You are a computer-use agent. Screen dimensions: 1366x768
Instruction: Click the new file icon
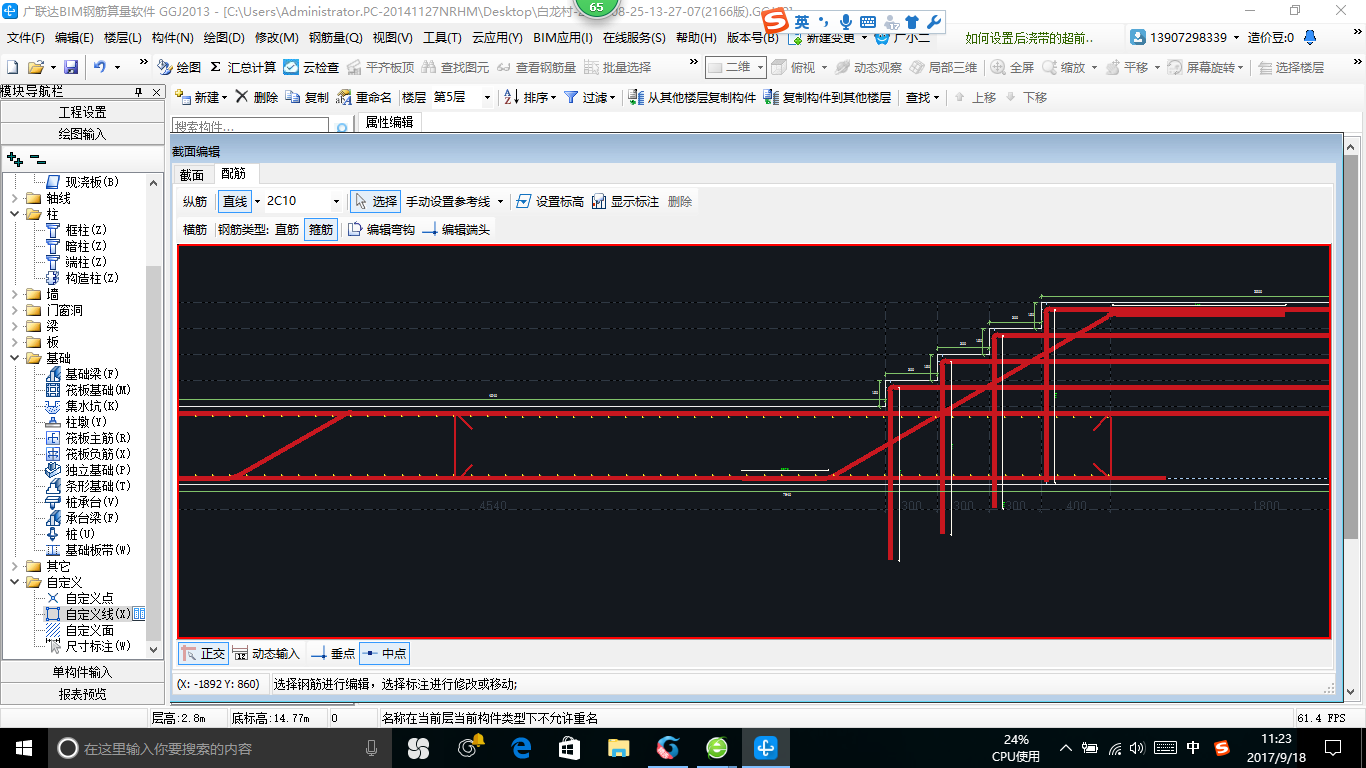pyautogui.click(x=12, y=67)
